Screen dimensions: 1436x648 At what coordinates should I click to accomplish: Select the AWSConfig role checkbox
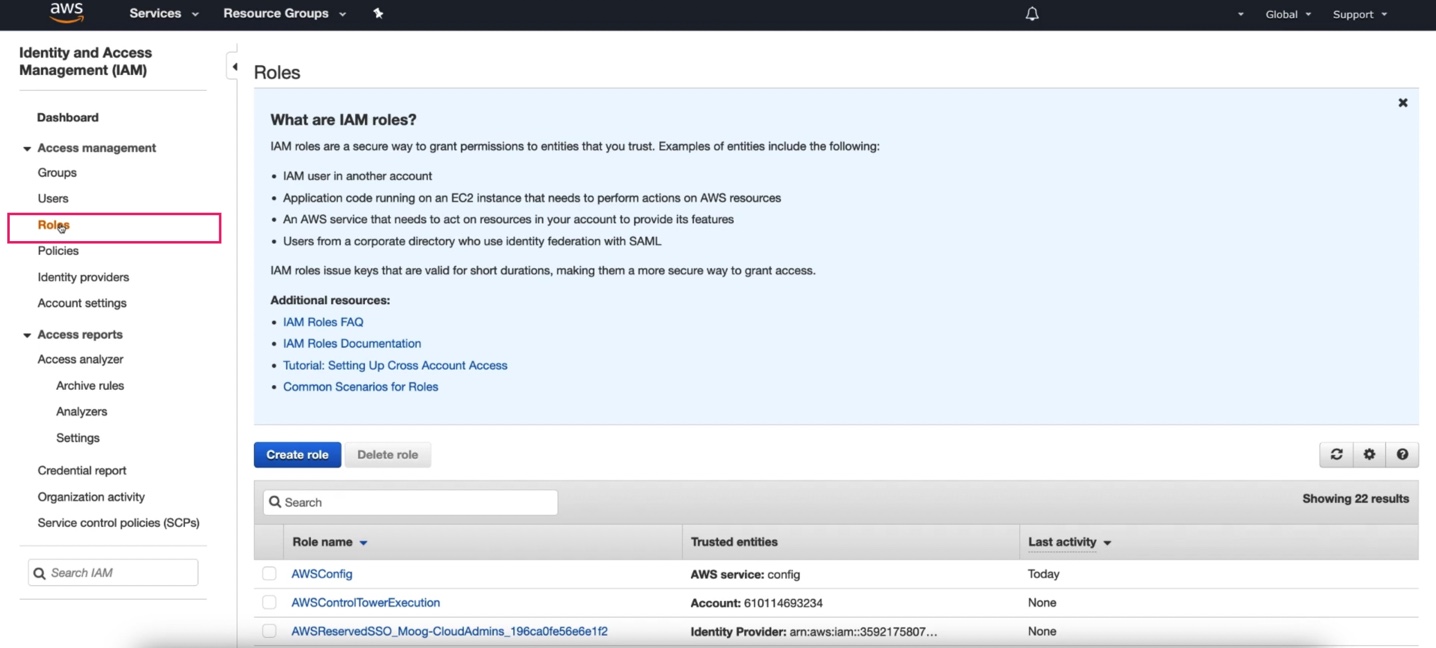[269, 574]
